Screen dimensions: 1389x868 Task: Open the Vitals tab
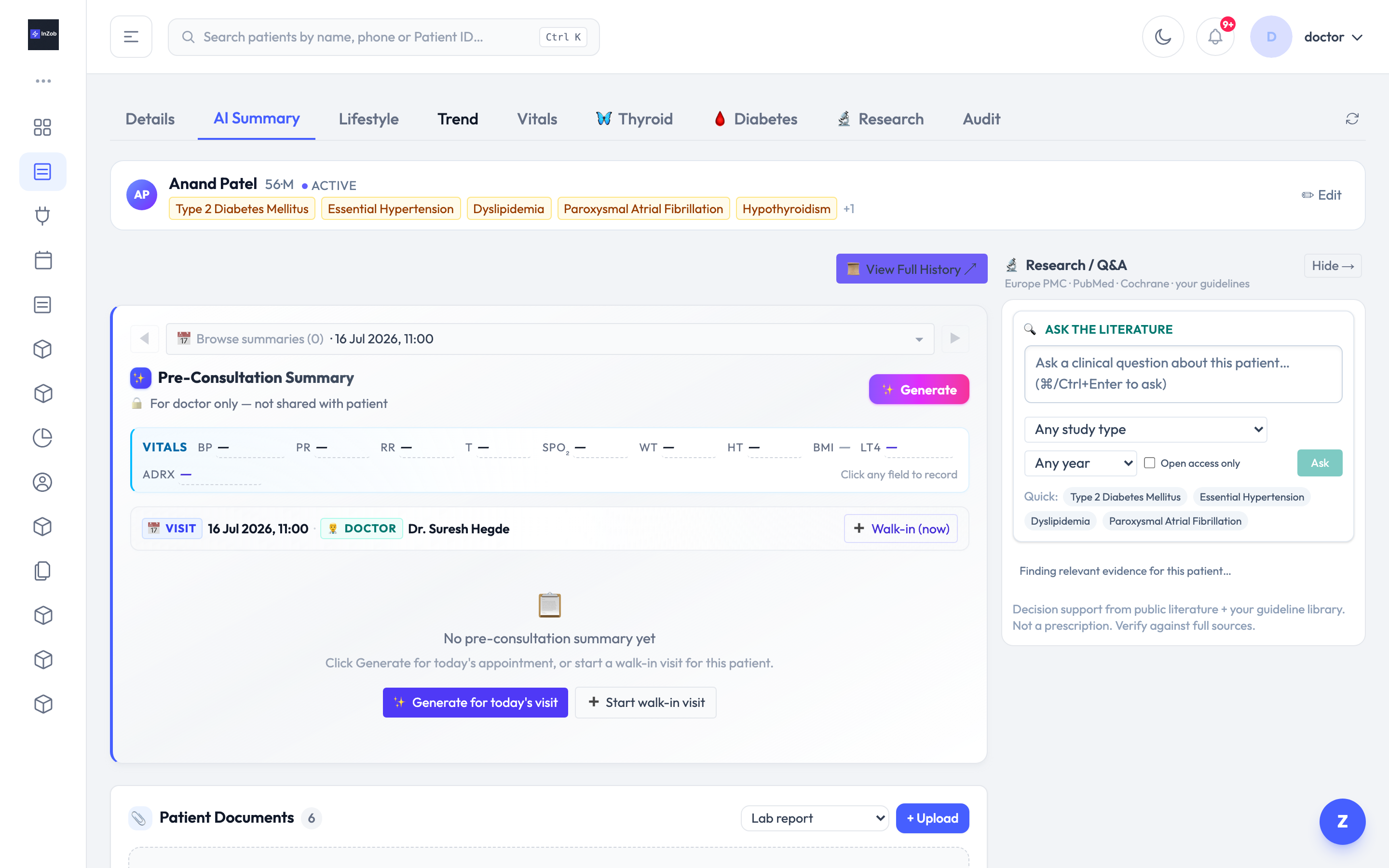pyautogui.click(x=537, y=119)
